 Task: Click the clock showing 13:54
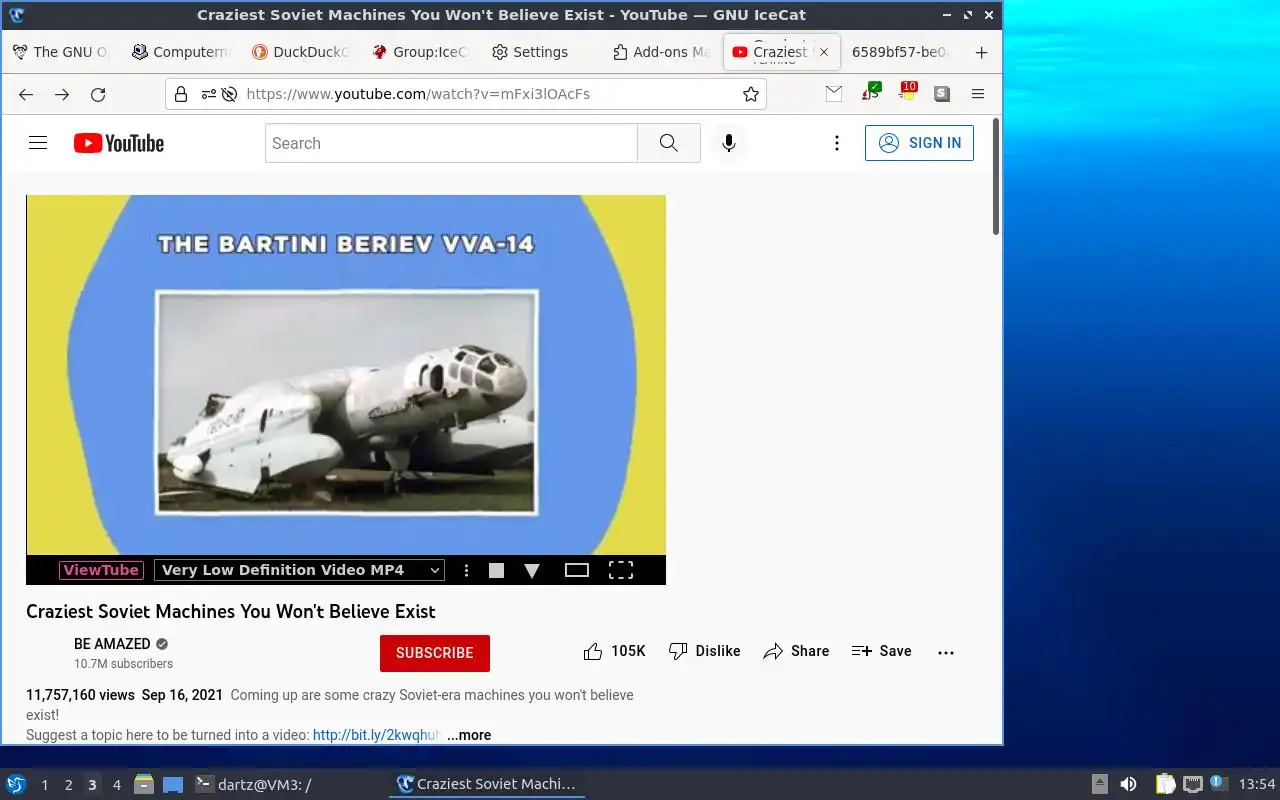tap(1257, 784)
